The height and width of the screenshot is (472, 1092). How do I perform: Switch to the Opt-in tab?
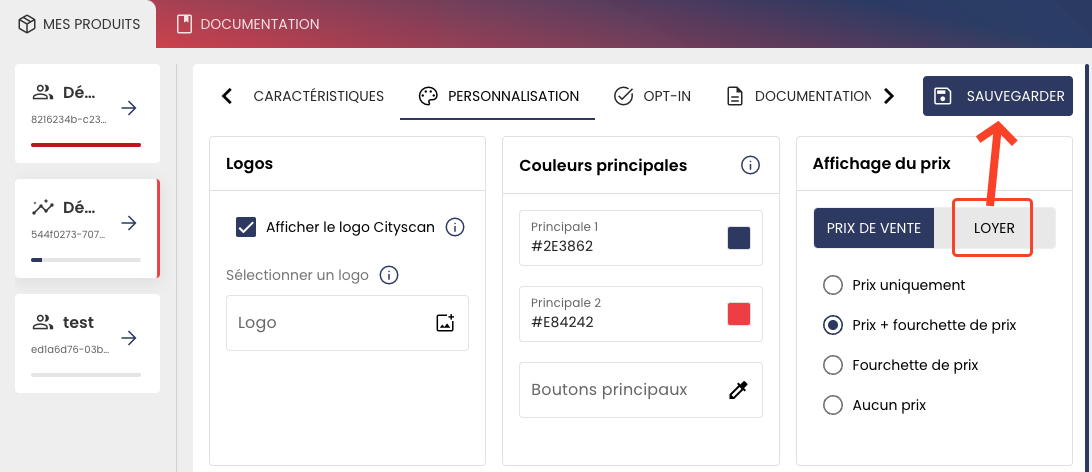653,96
